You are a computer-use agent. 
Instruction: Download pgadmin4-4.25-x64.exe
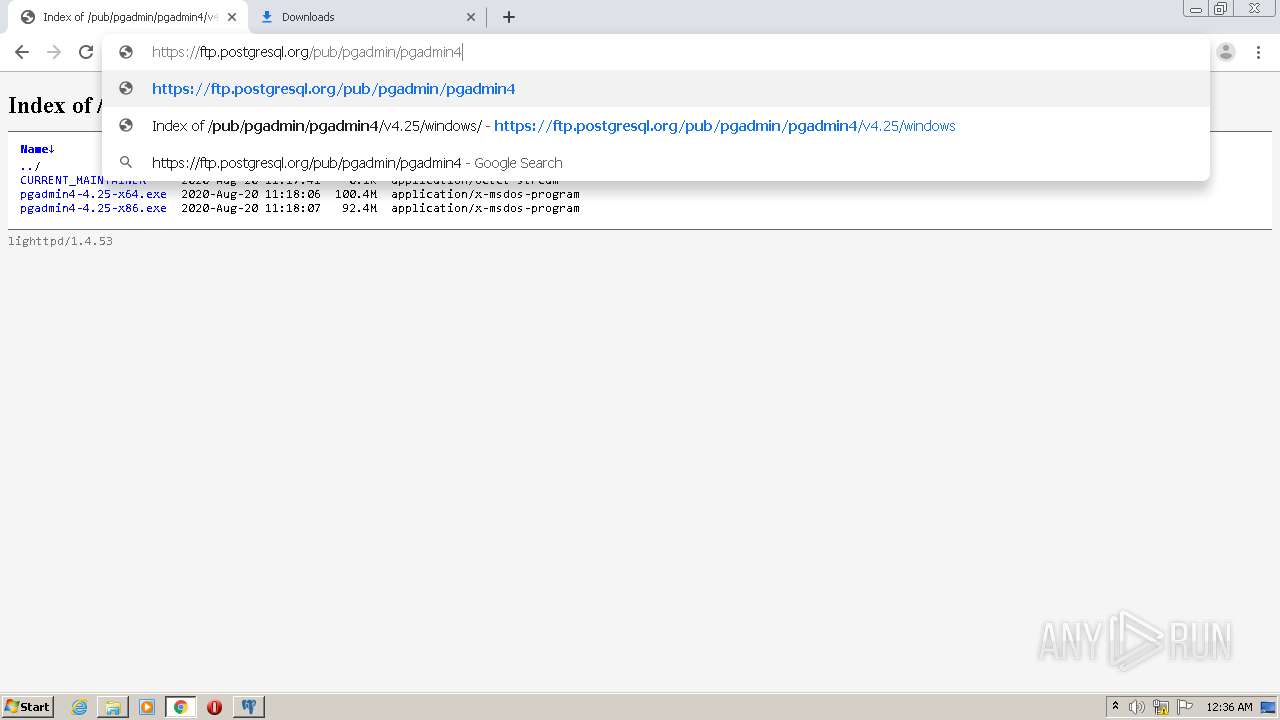(93, 194)
